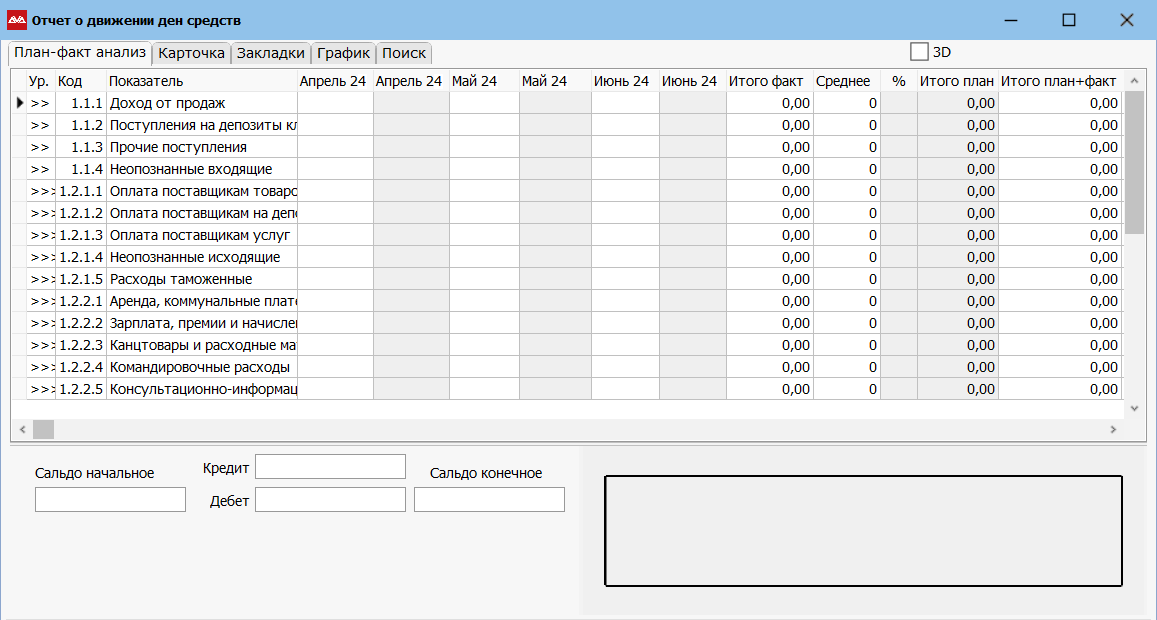
Task: Select the Сальдо конечное input box
Action: click(489, 500)
